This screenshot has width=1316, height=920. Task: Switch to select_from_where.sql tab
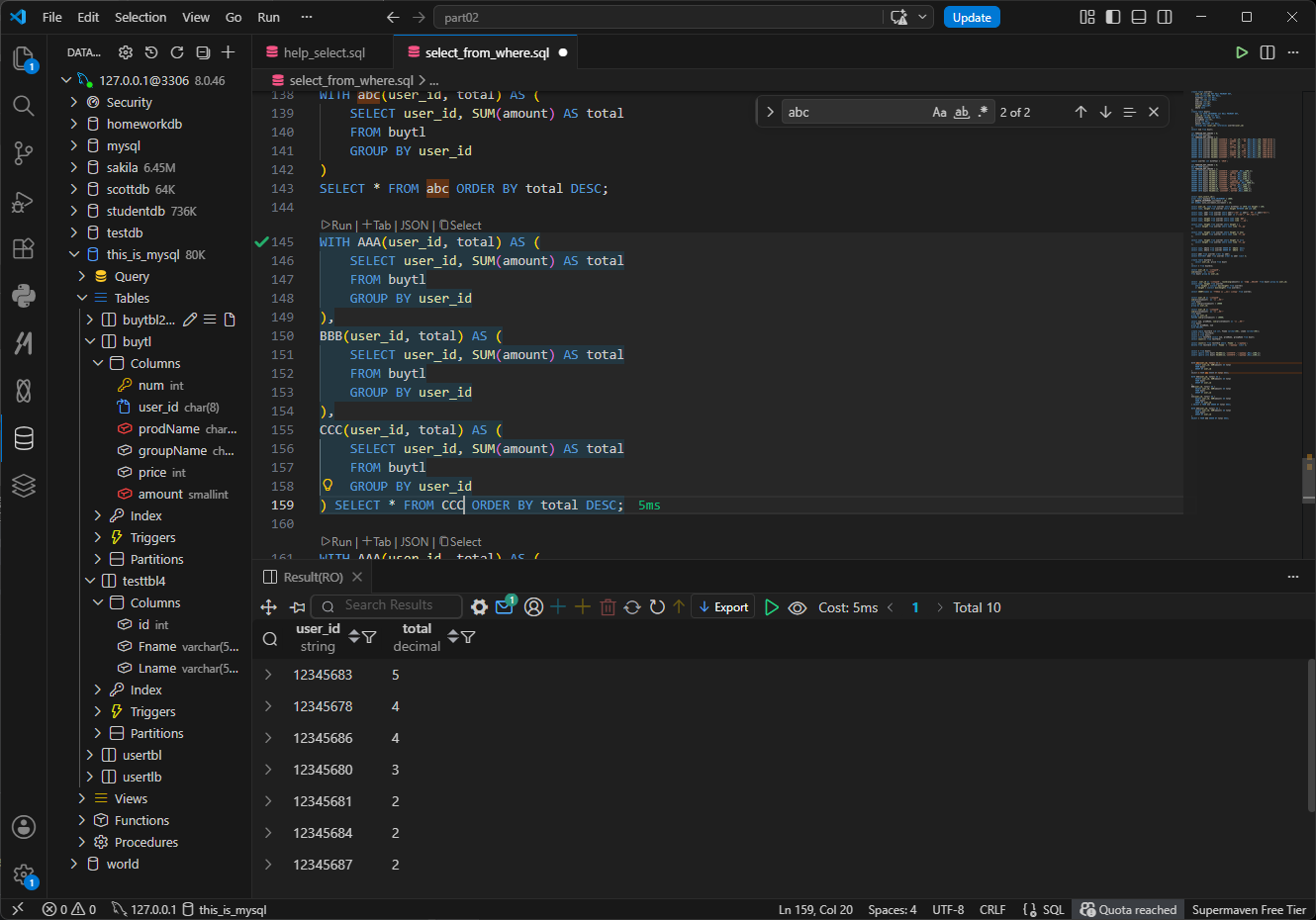486,52
